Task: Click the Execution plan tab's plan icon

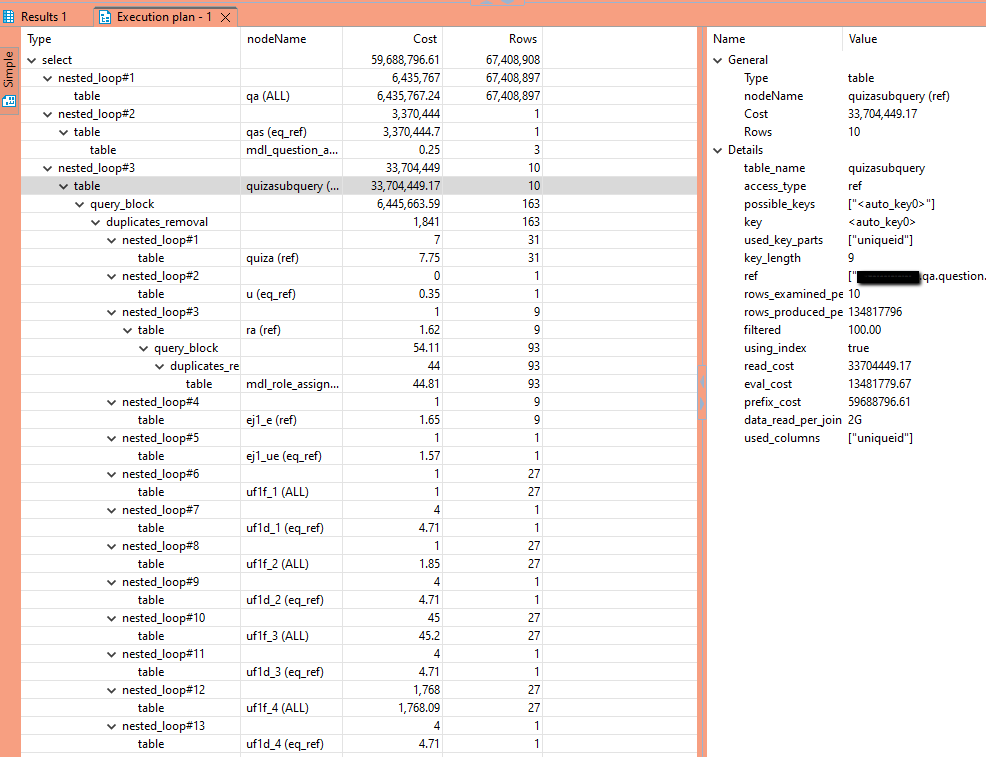Action: pyautogui.click(x=105, y=17)
